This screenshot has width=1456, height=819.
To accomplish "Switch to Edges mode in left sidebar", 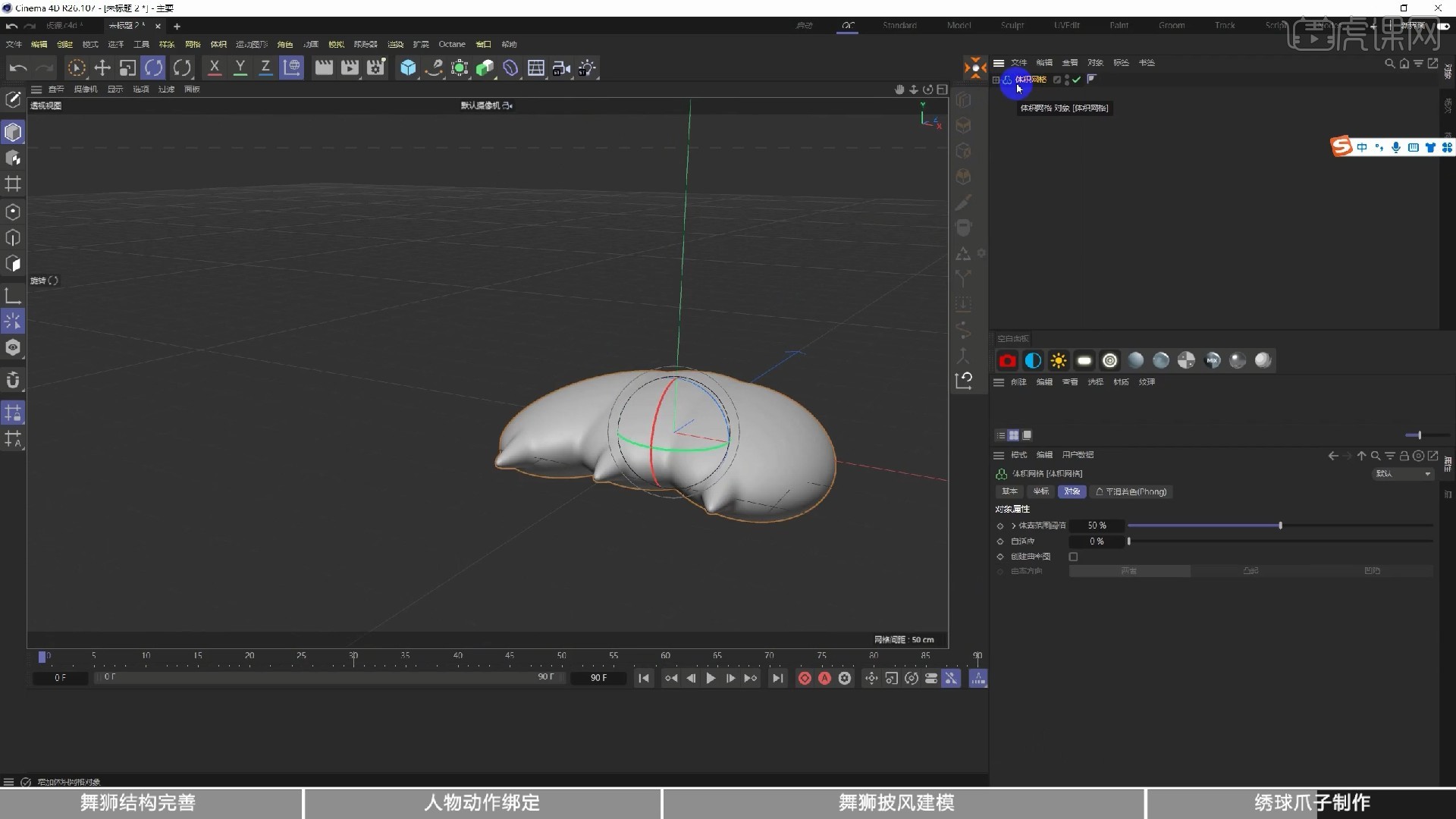I will coord(13,238).
